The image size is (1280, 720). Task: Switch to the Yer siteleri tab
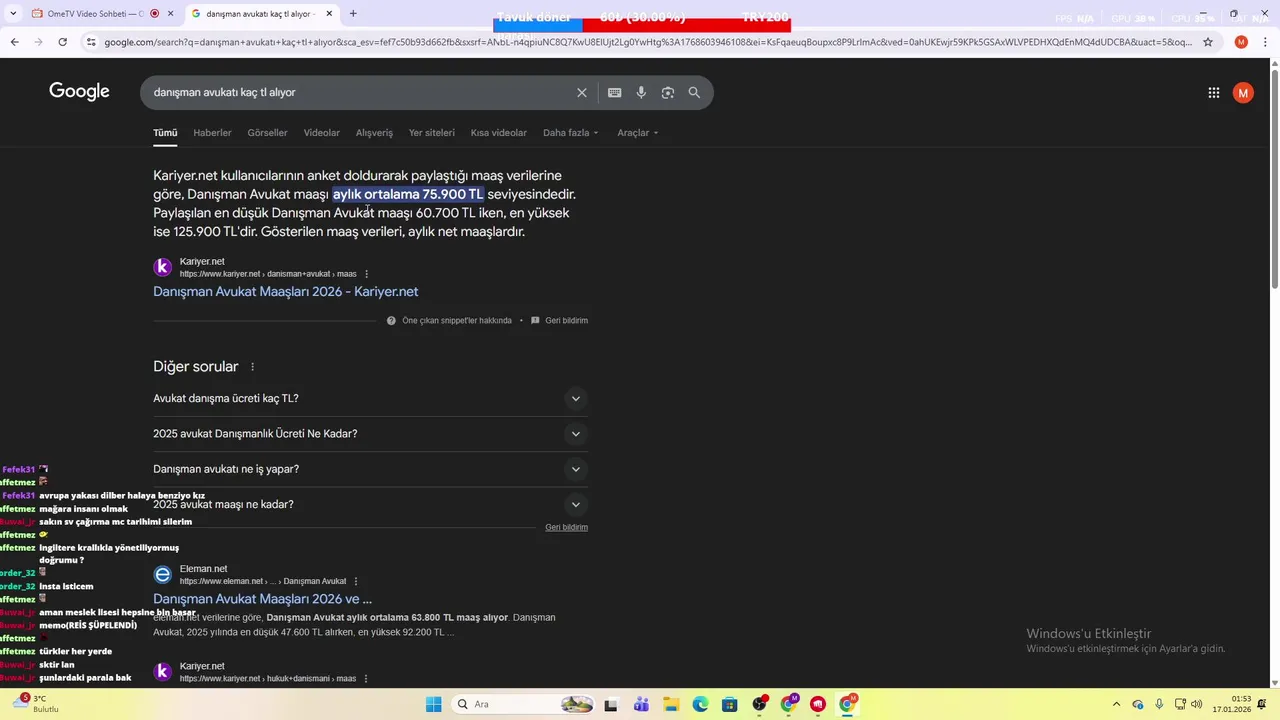(x=431, y=133)
